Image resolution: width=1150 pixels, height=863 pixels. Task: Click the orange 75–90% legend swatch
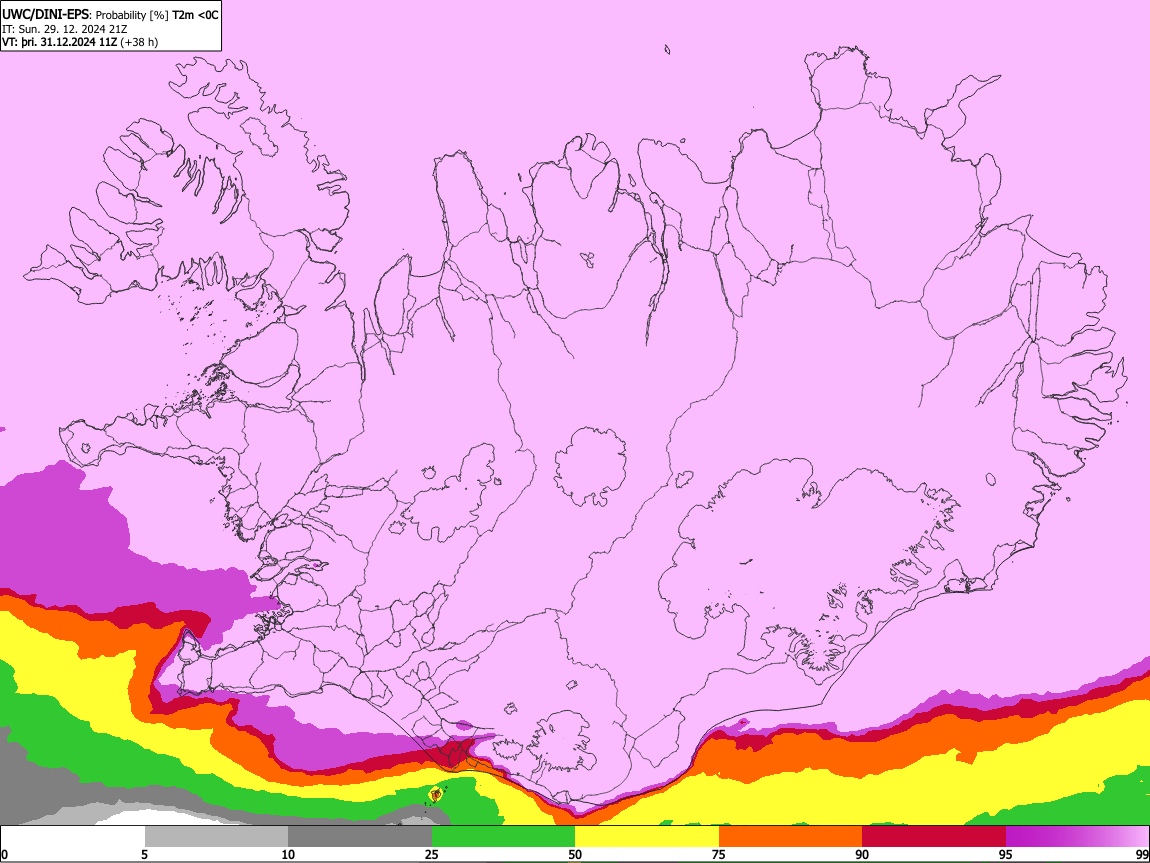pos(790,837)
